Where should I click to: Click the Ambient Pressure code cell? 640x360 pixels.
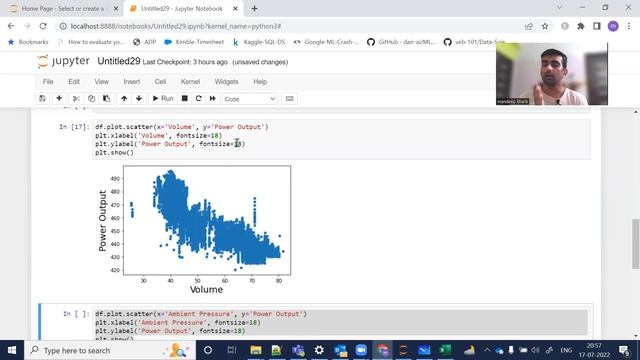pos(341,324)
